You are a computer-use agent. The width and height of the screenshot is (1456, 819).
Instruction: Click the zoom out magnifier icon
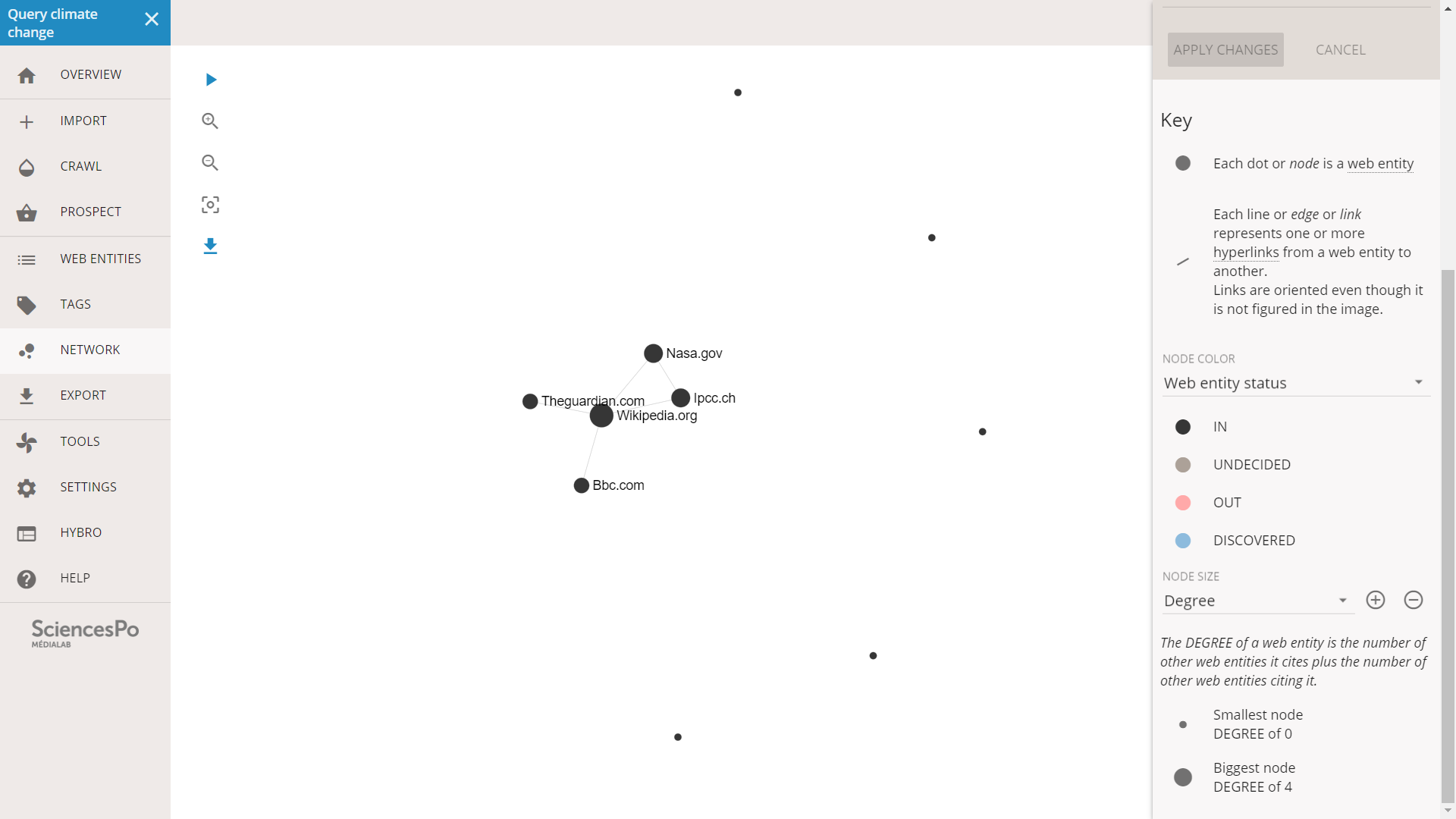pos(210,163)
